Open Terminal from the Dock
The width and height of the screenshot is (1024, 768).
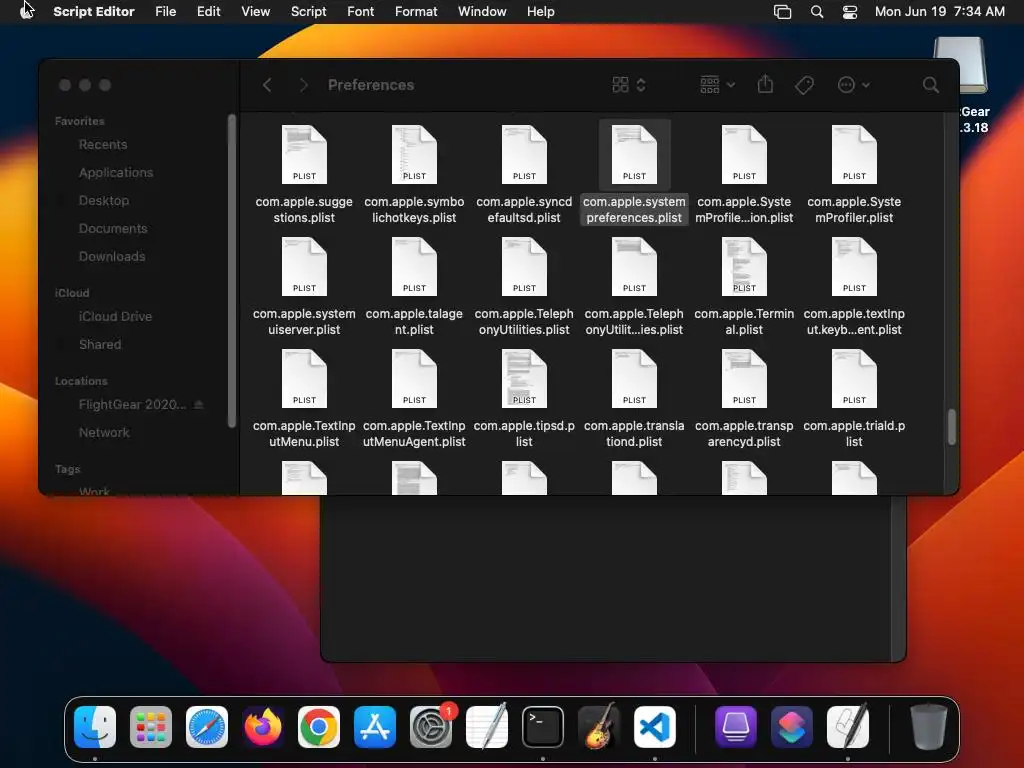(x=543, y=727)
